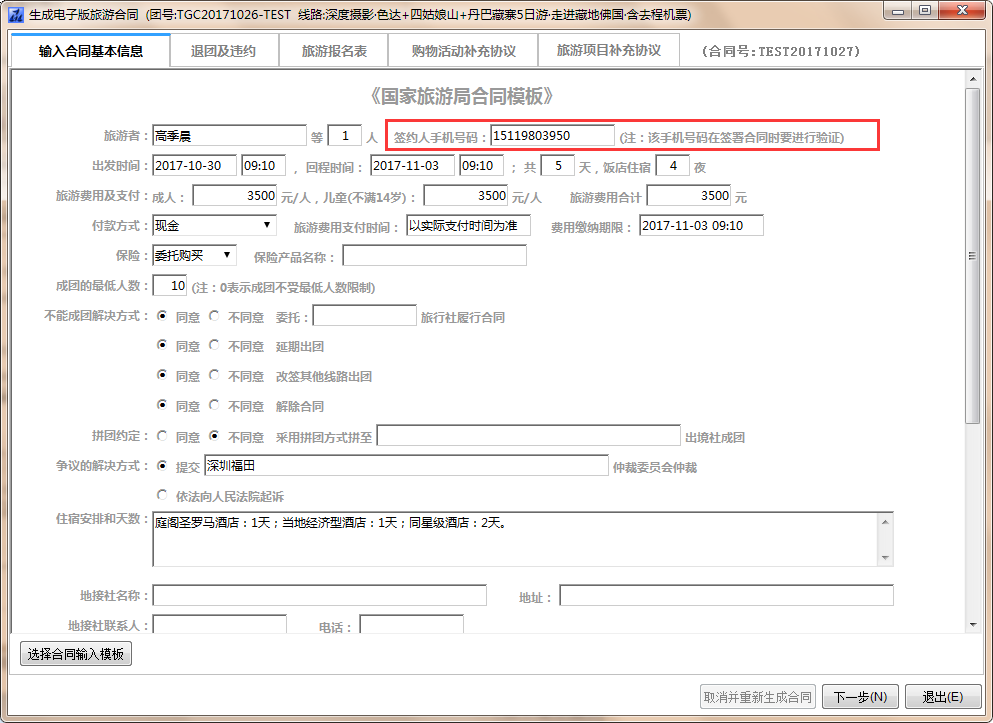The width and height of the screenshot is (993, 723).
Task: Click the 住宿安排 text area scroll-down arrow
Action: tap(885, 558)
